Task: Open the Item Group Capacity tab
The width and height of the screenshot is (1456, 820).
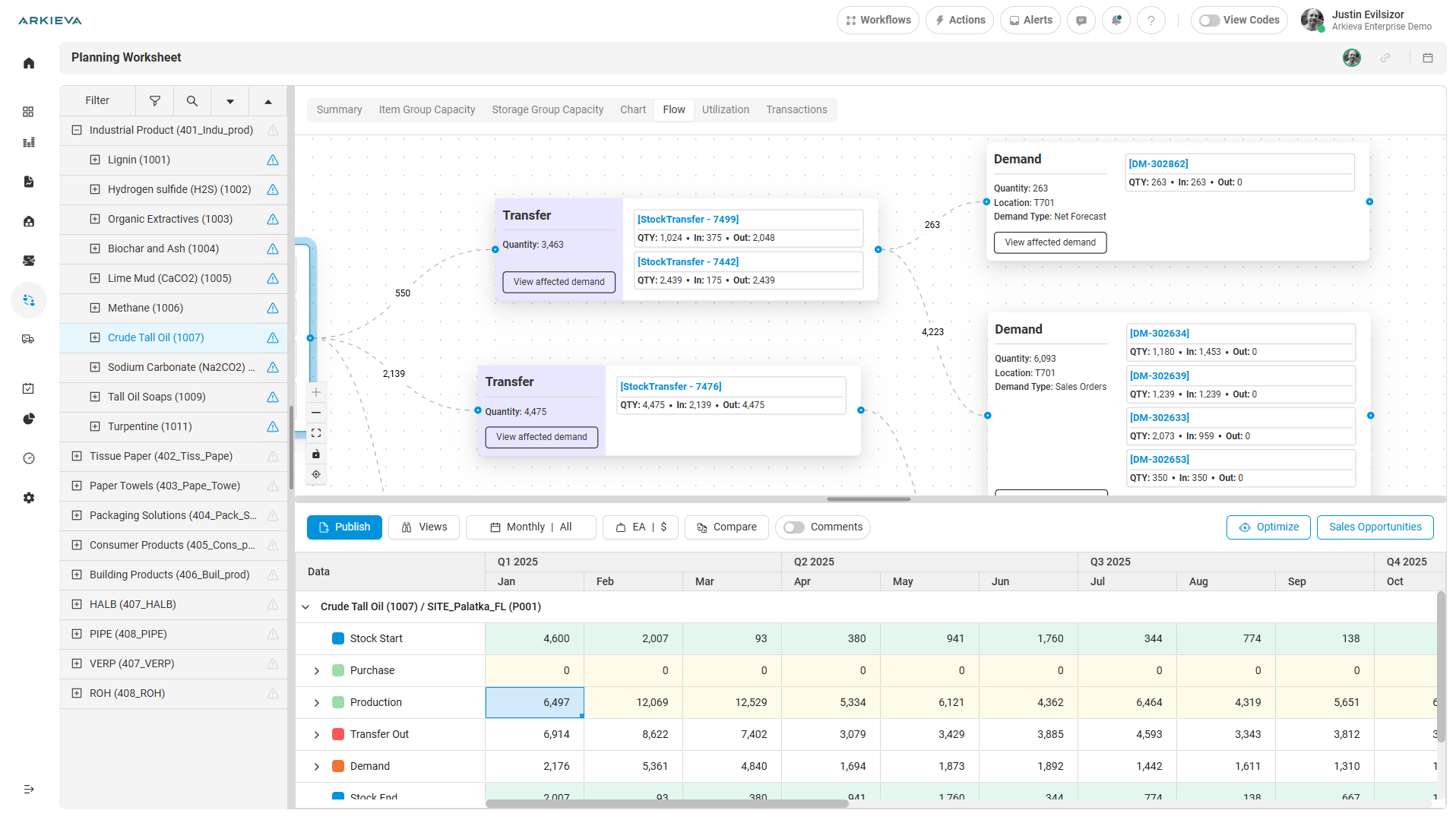Action: [x=426, y=110]
